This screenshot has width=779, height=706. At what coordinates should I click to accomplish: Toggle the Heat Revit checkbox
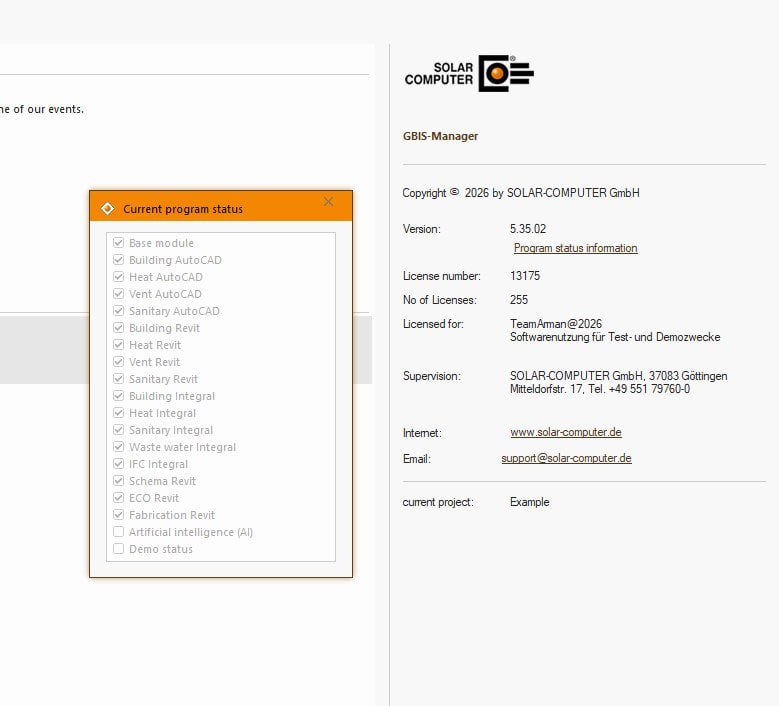click(x=118, y=344)
